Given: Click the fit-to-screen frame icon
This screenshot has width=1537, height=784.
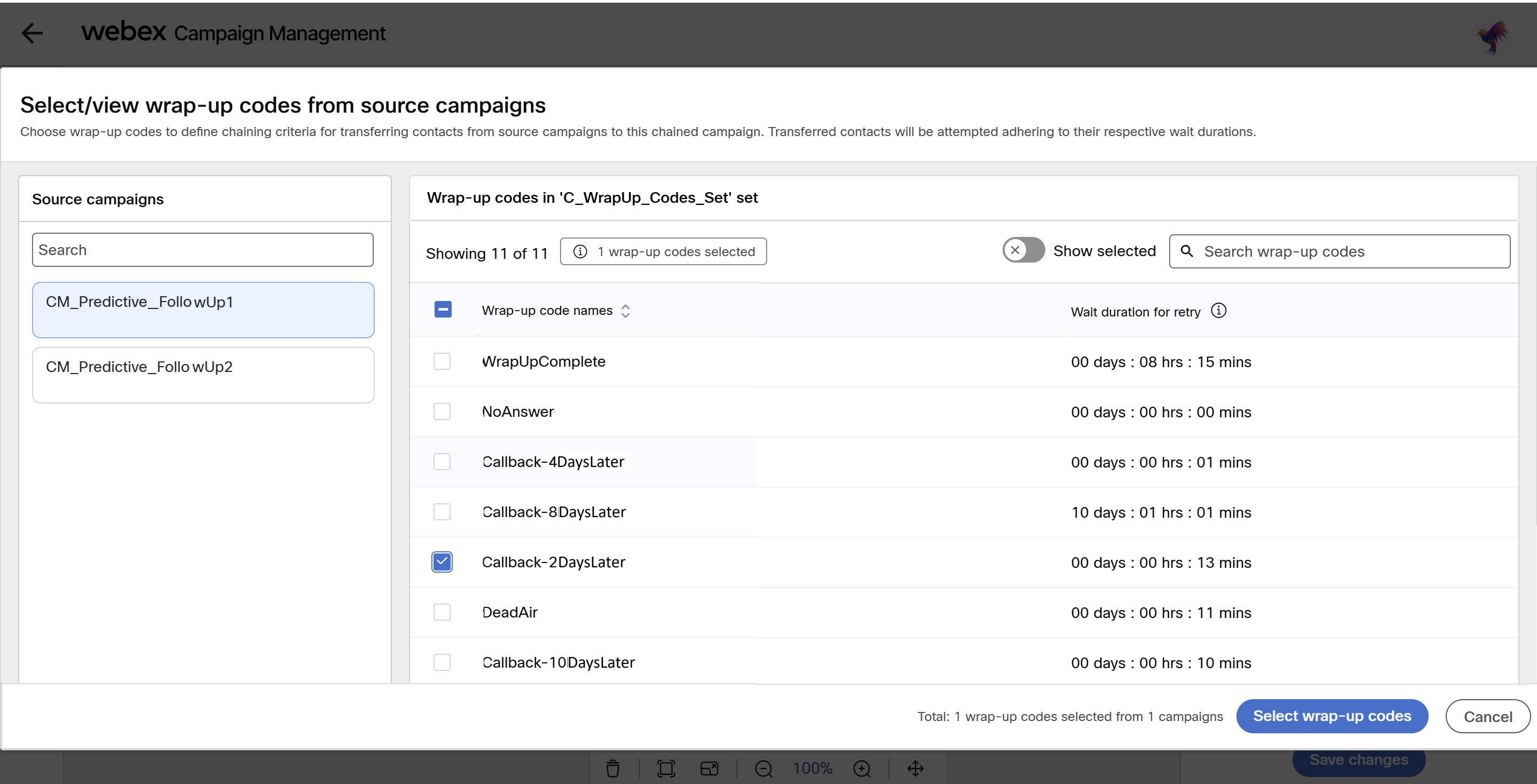Looking at the screenshot, I should coord(666,769).
